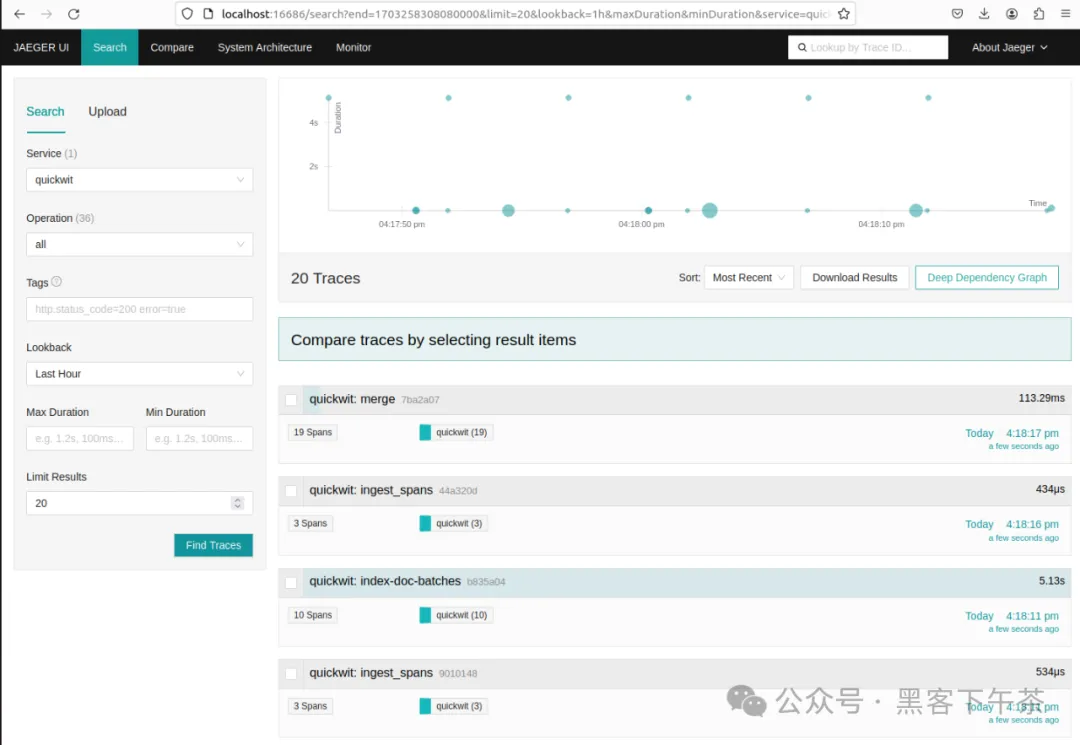Screen dimensions: 1080x745
Task: Click the Min Duration input field
Action: point(199,439)
